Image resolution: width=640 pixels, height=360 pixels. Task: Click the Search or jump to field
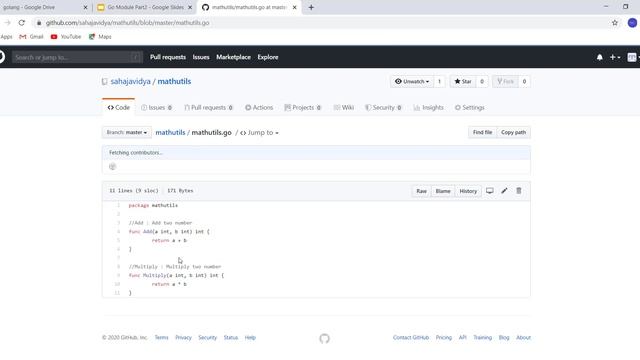[x=77, y=57]
